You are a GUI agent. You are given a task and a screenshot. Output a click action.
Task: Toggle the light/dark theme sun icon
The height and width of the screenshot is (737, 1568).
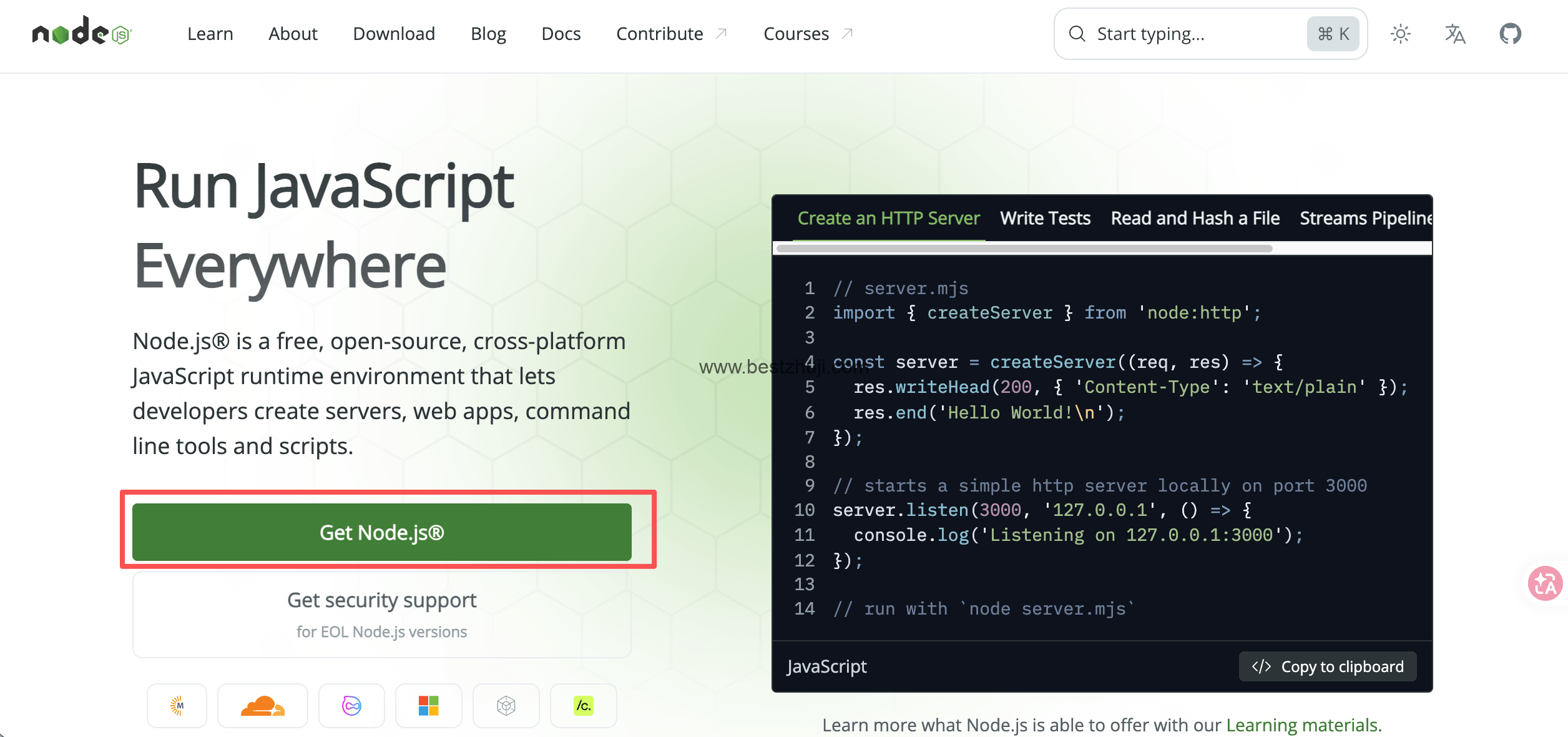click(1401, 34)
